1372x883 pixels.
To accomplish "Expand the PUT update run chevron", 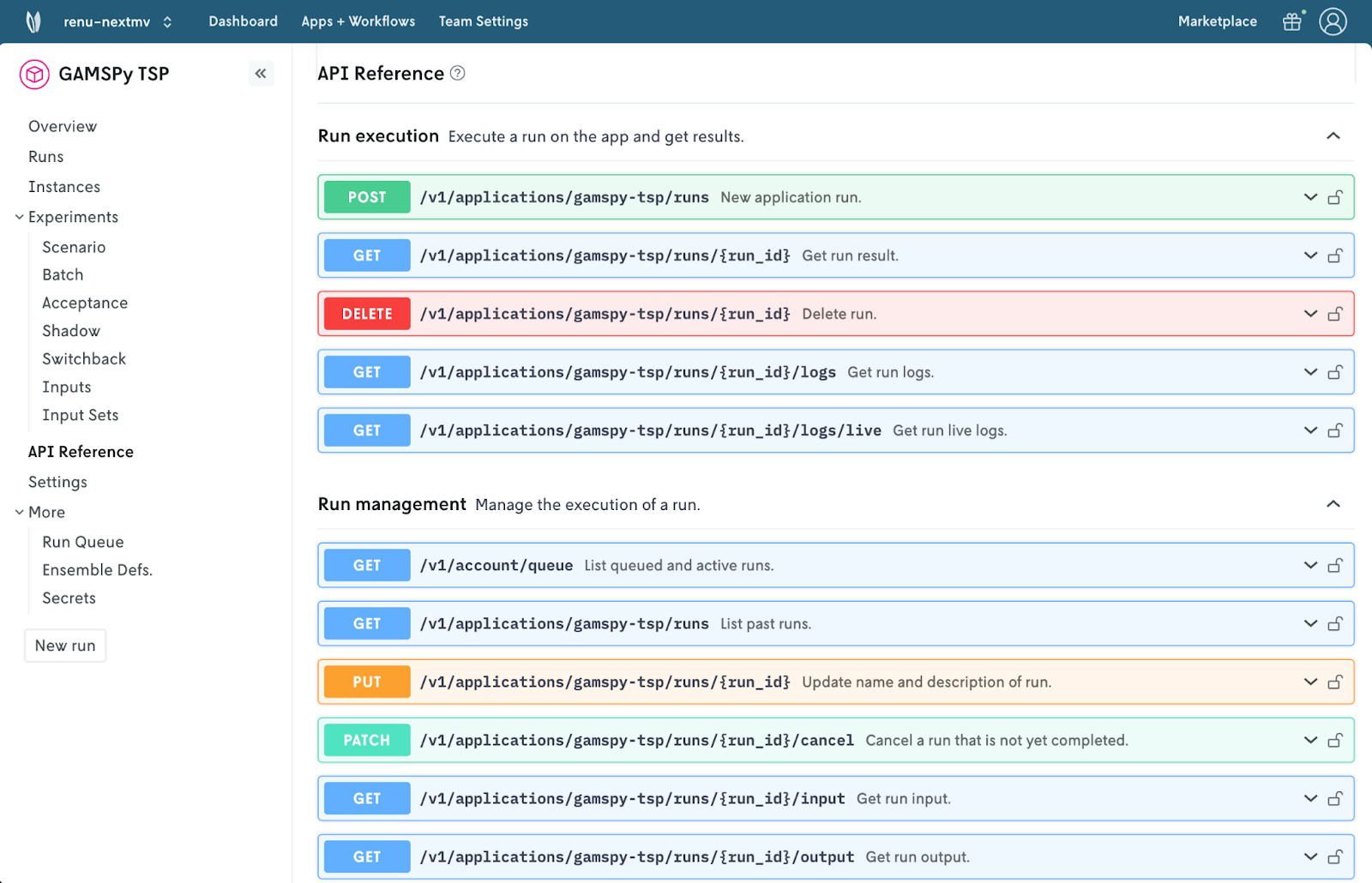I will [1310, 682].
